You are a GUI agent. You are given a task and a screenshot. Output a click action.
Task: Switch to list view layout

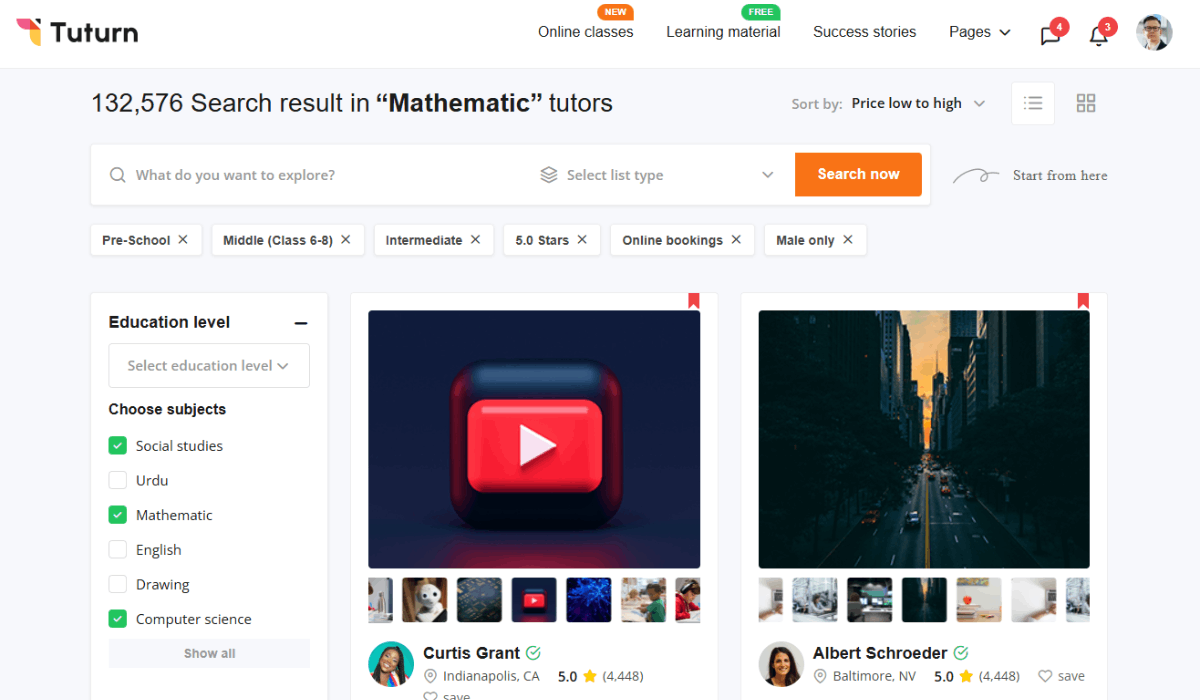click(x=1033, y=103)
